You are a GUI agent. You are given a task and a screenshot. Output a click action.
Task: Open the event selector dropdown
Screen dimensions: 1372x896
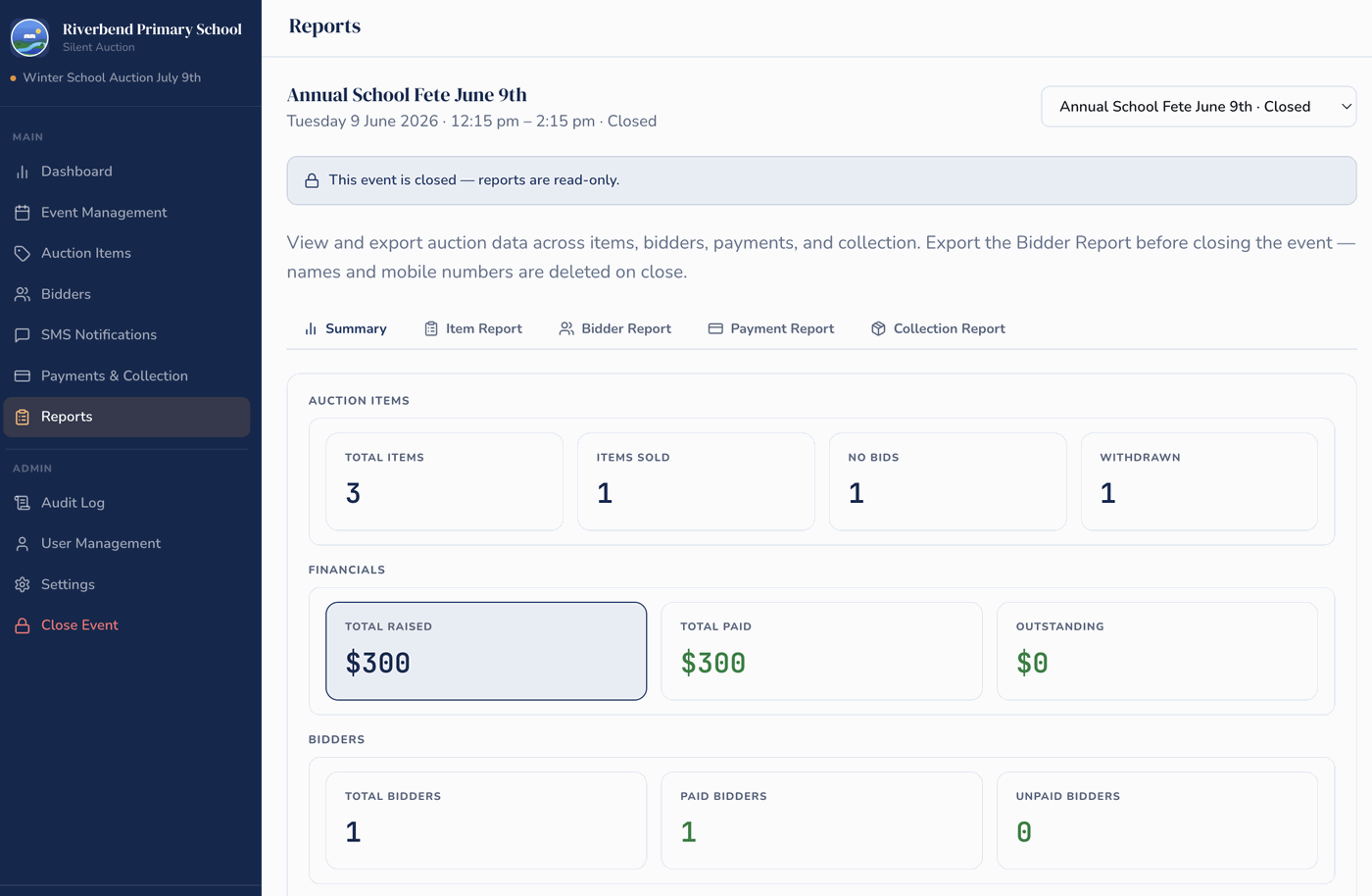[1199, 107]
